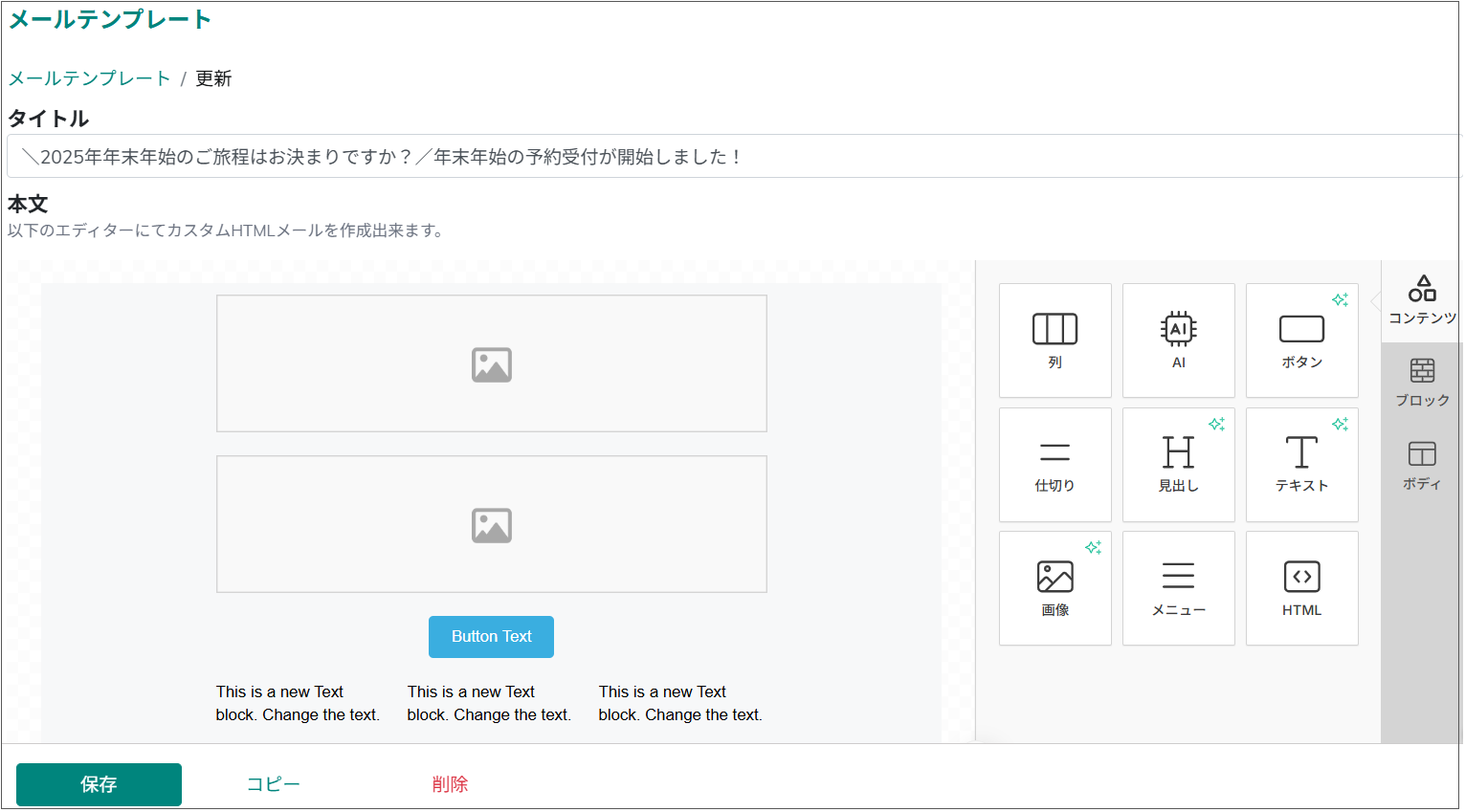Select the right text block in canvas

pos(682,703)
